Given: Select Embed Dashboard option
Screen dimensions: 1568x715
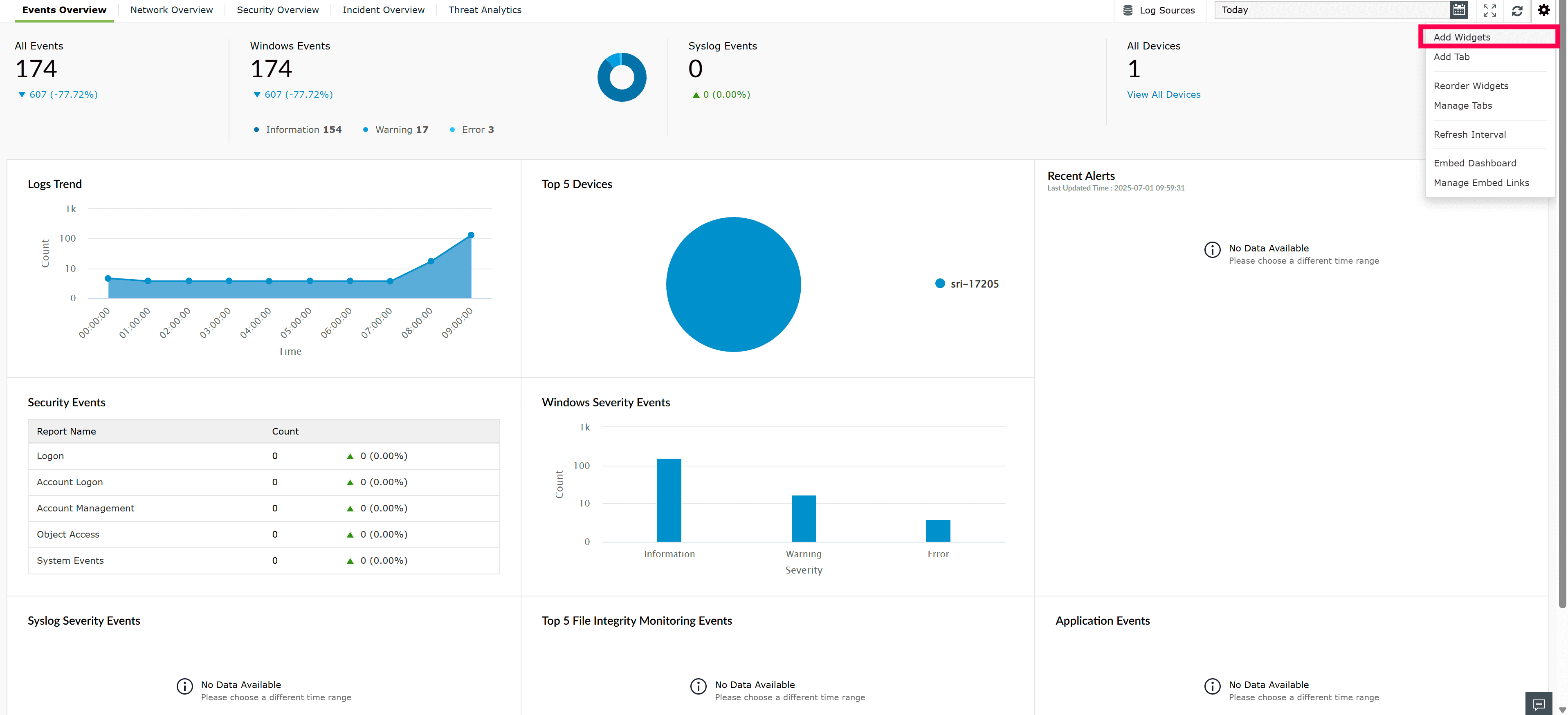Looking at the screenshot, I should point(1475,162).
